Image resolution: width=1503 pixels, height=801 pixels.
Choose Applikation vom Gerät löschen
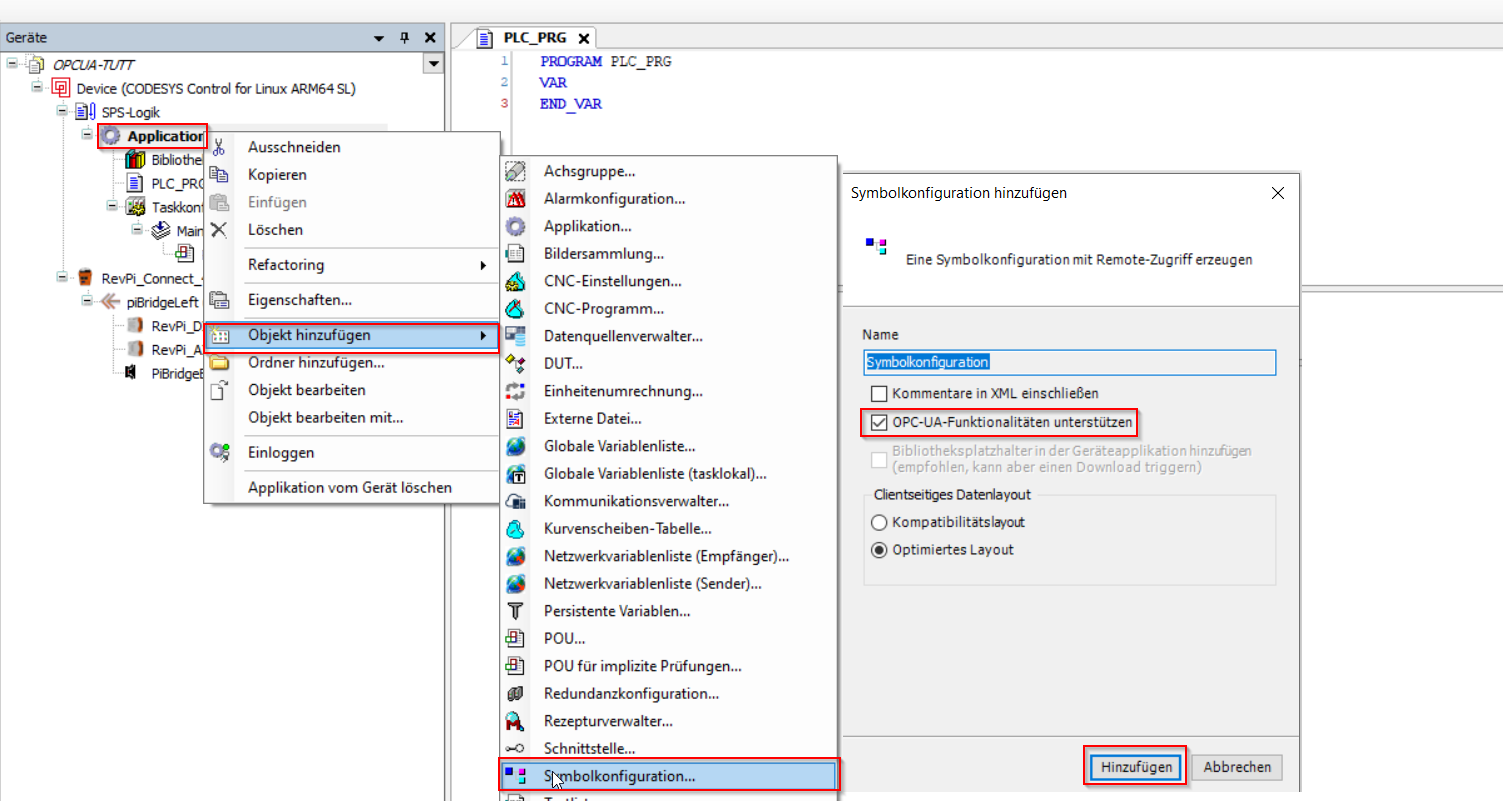tap(351, 487)
